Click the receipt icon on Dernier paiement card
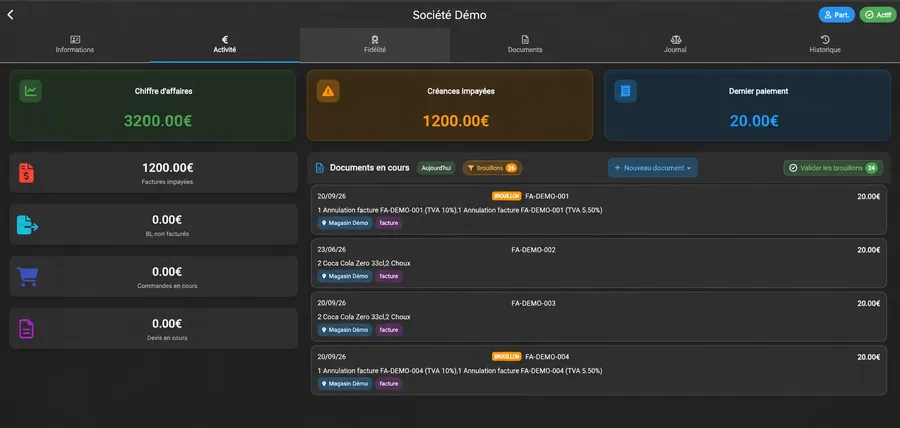This screenshot has height=428, width=900. pyautogui.click(x=625, y=91)
